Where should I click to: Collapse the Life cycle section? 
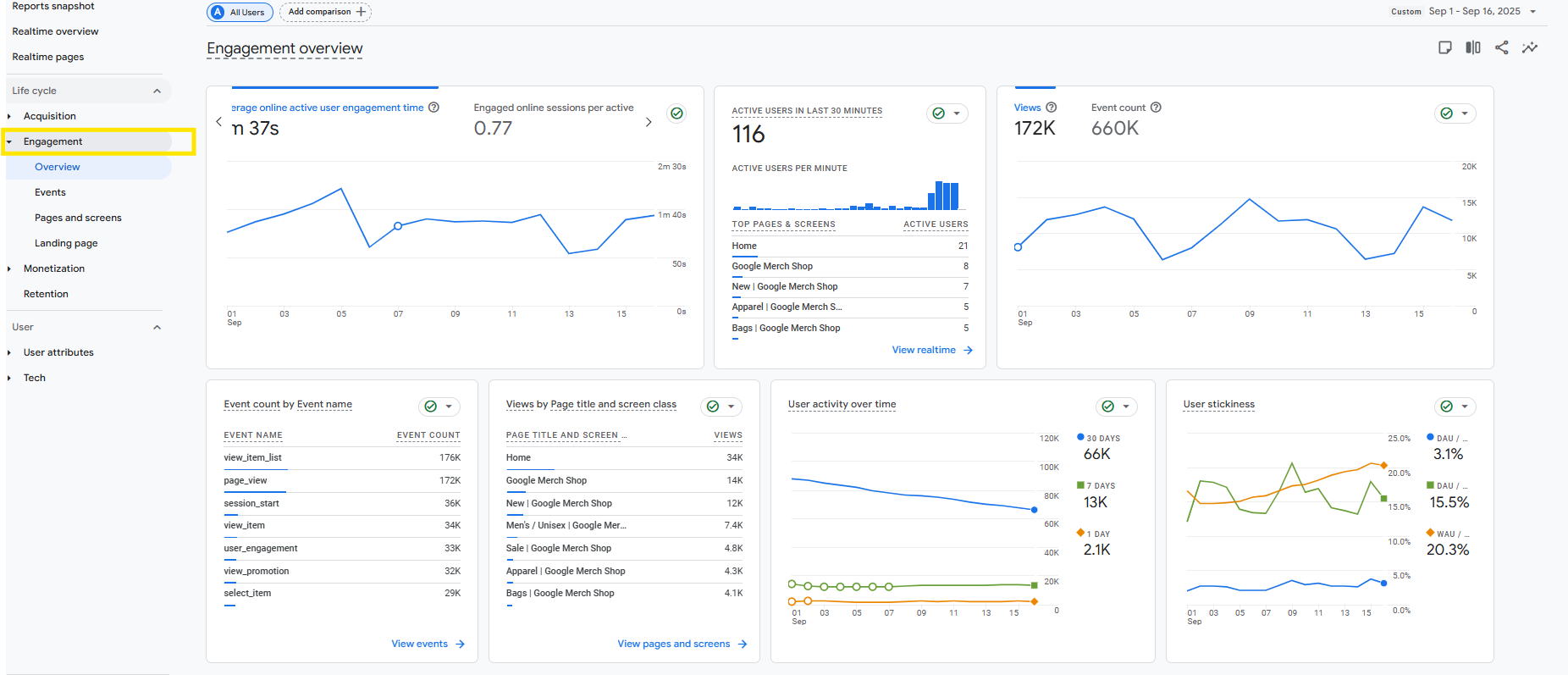[x=157, y=91]
